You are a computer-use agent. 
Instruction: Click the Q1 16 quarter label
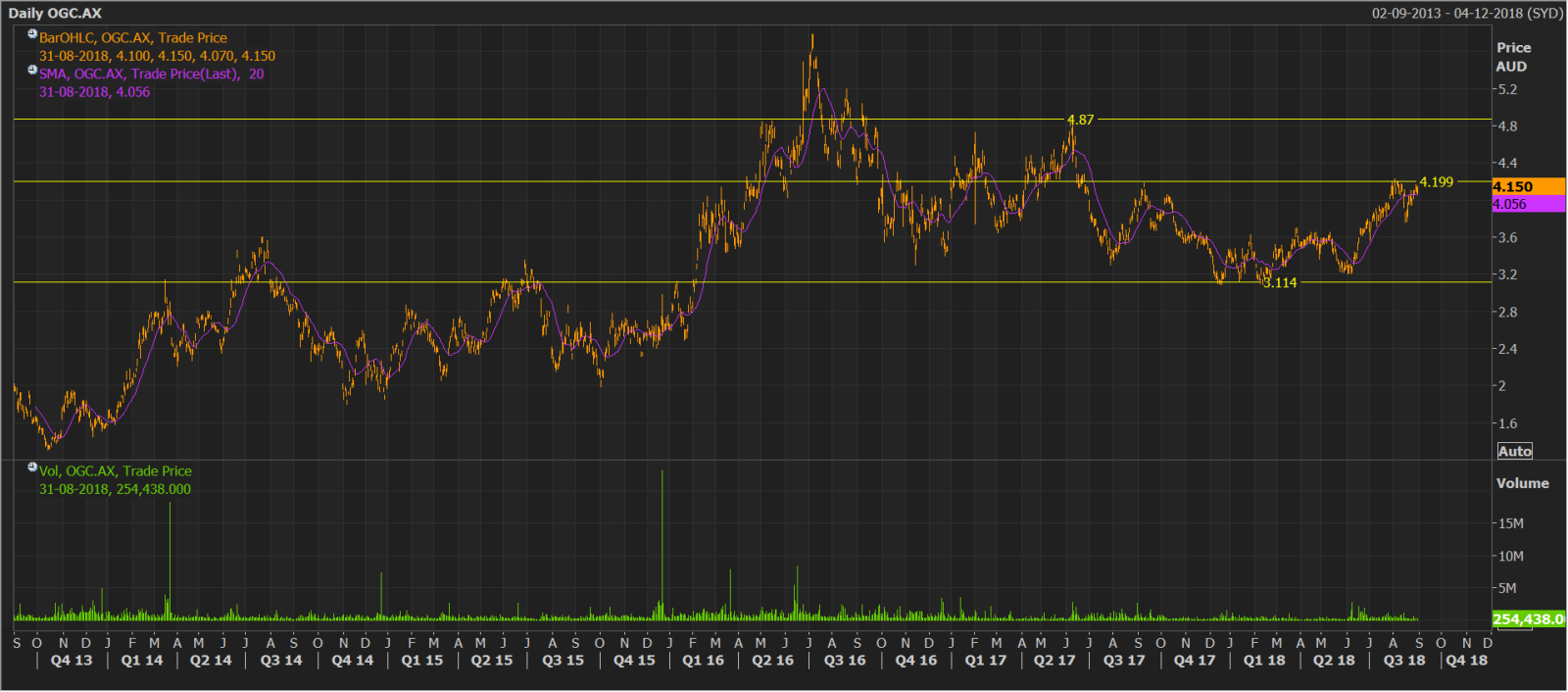tap(704, 661)
